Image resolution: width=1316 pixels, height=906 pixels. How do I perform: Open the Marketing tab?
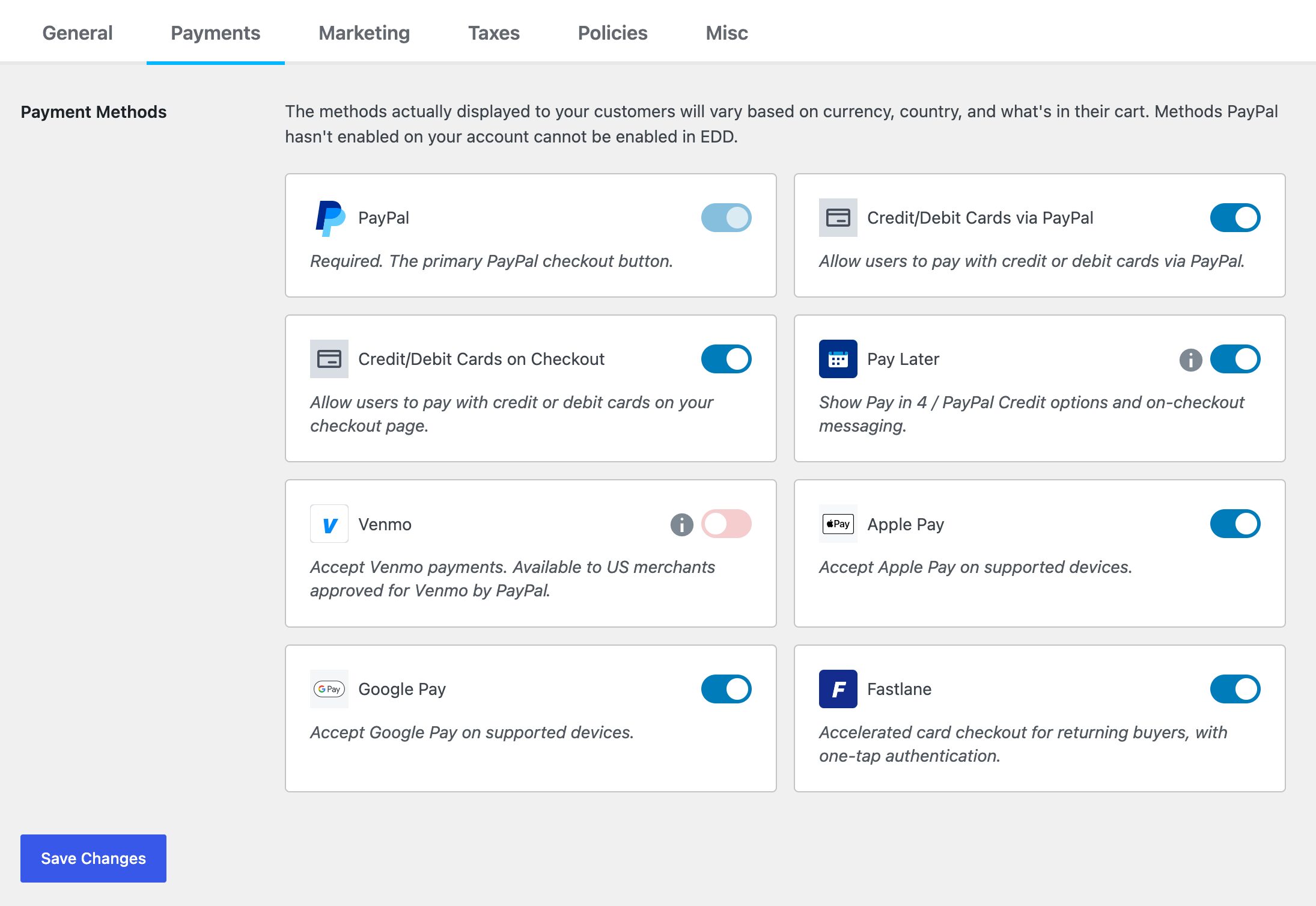pyautogui.click(x=364, y=32)
